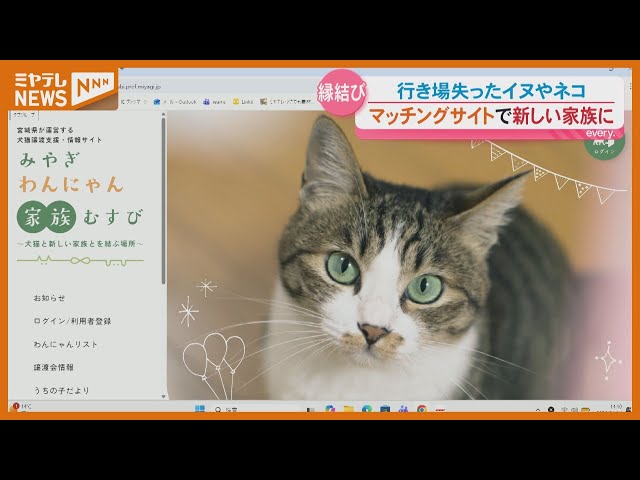The width and height of the screenshot is (640, 480).
Task: Open Google Chrome from the taskbar
Action: (x=422, y=409)
